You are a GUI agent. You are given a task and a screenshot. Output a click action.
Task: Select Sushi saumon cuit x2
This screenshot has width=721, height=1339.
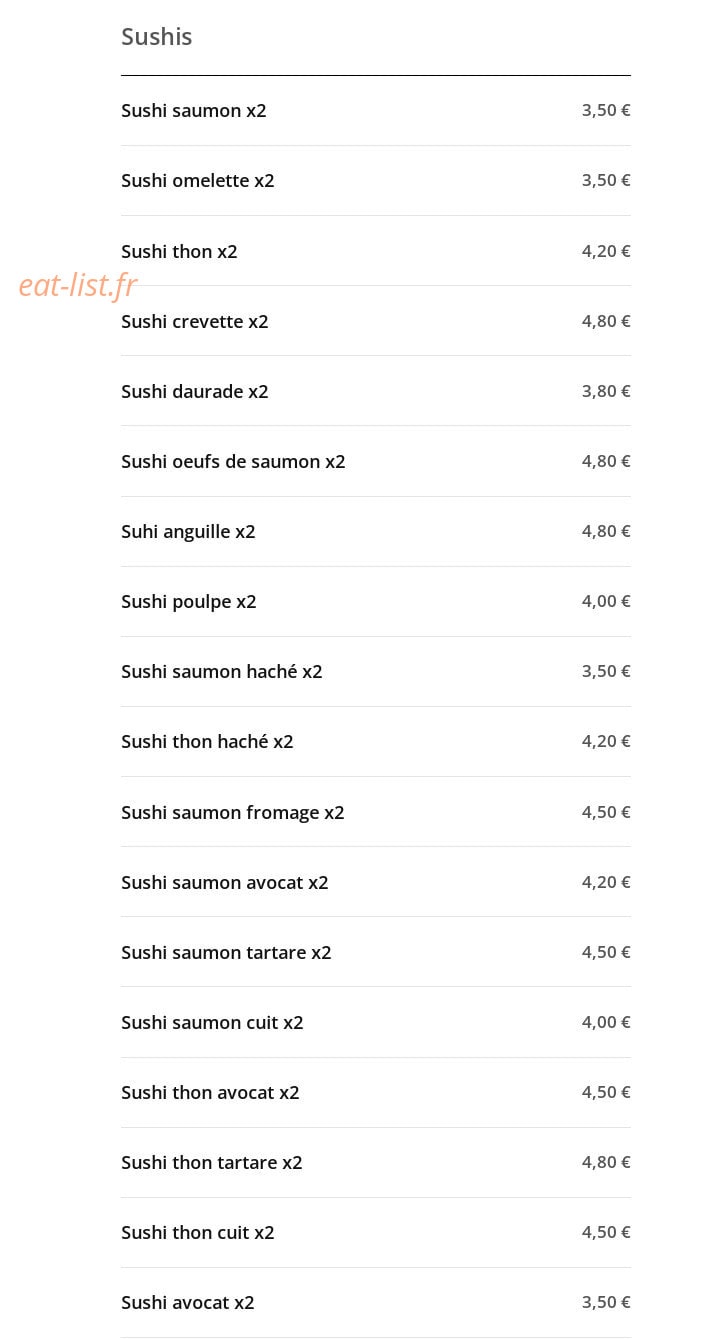(375, 1022)
